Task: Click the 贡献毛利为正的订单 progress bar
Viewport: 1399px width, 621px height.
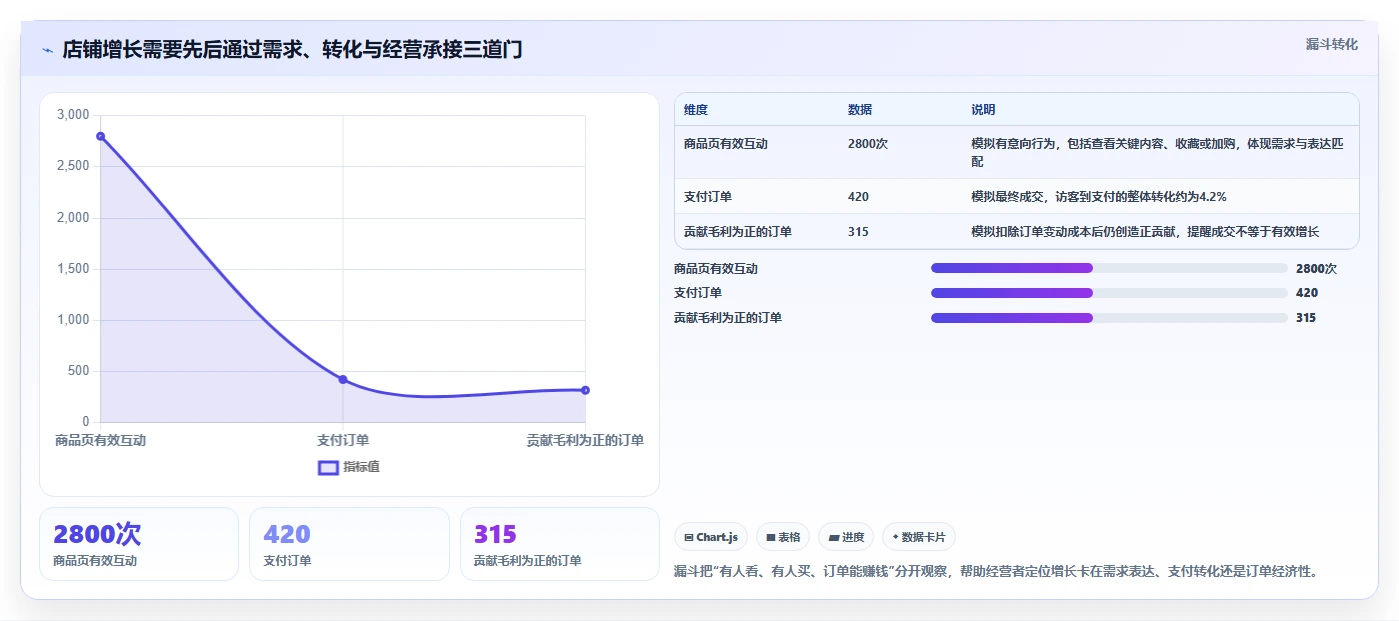Action: tap(1109, 318)
